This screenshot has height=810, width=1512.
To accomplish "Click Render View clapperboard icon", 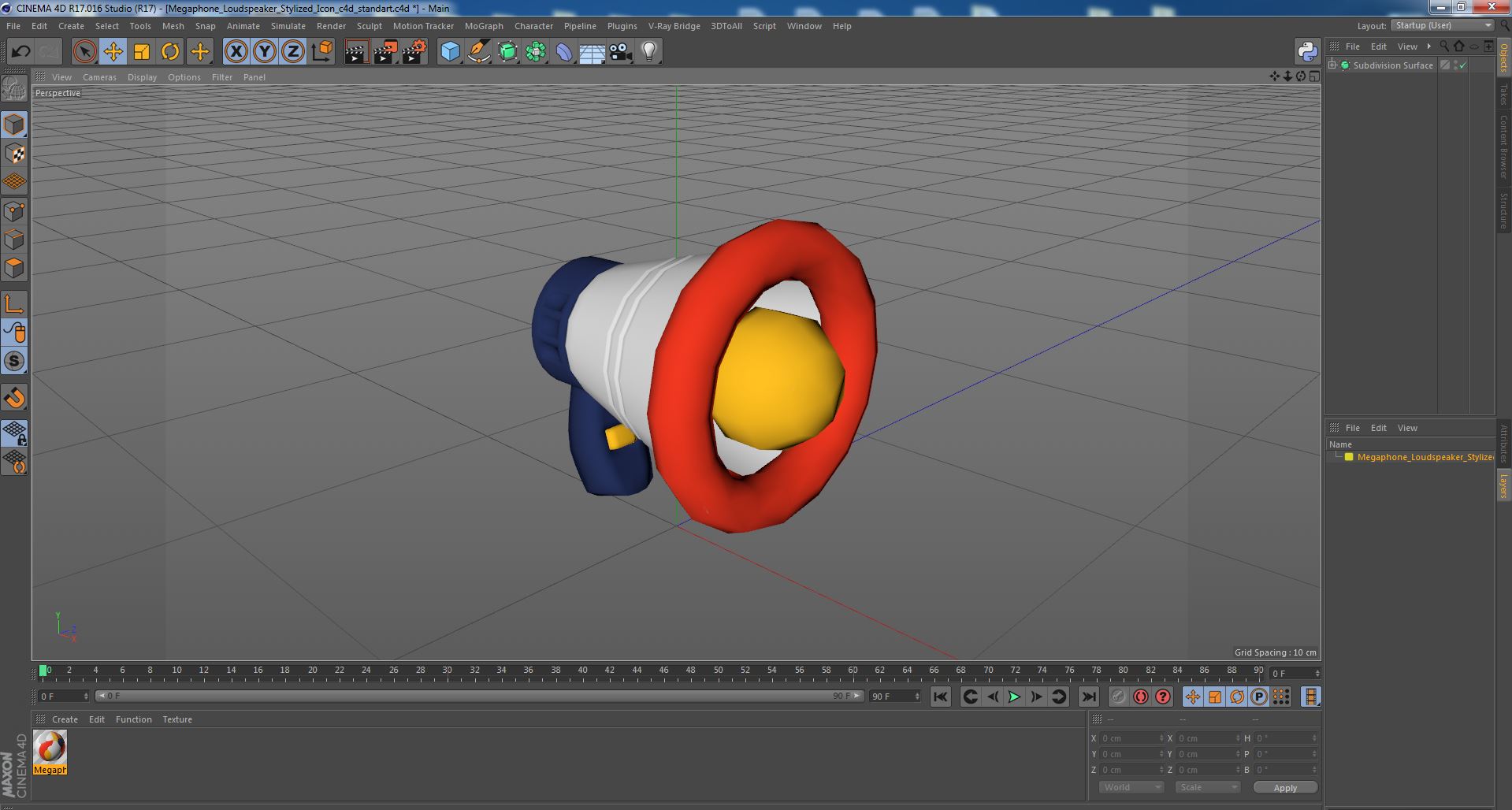I will (356, 52).
